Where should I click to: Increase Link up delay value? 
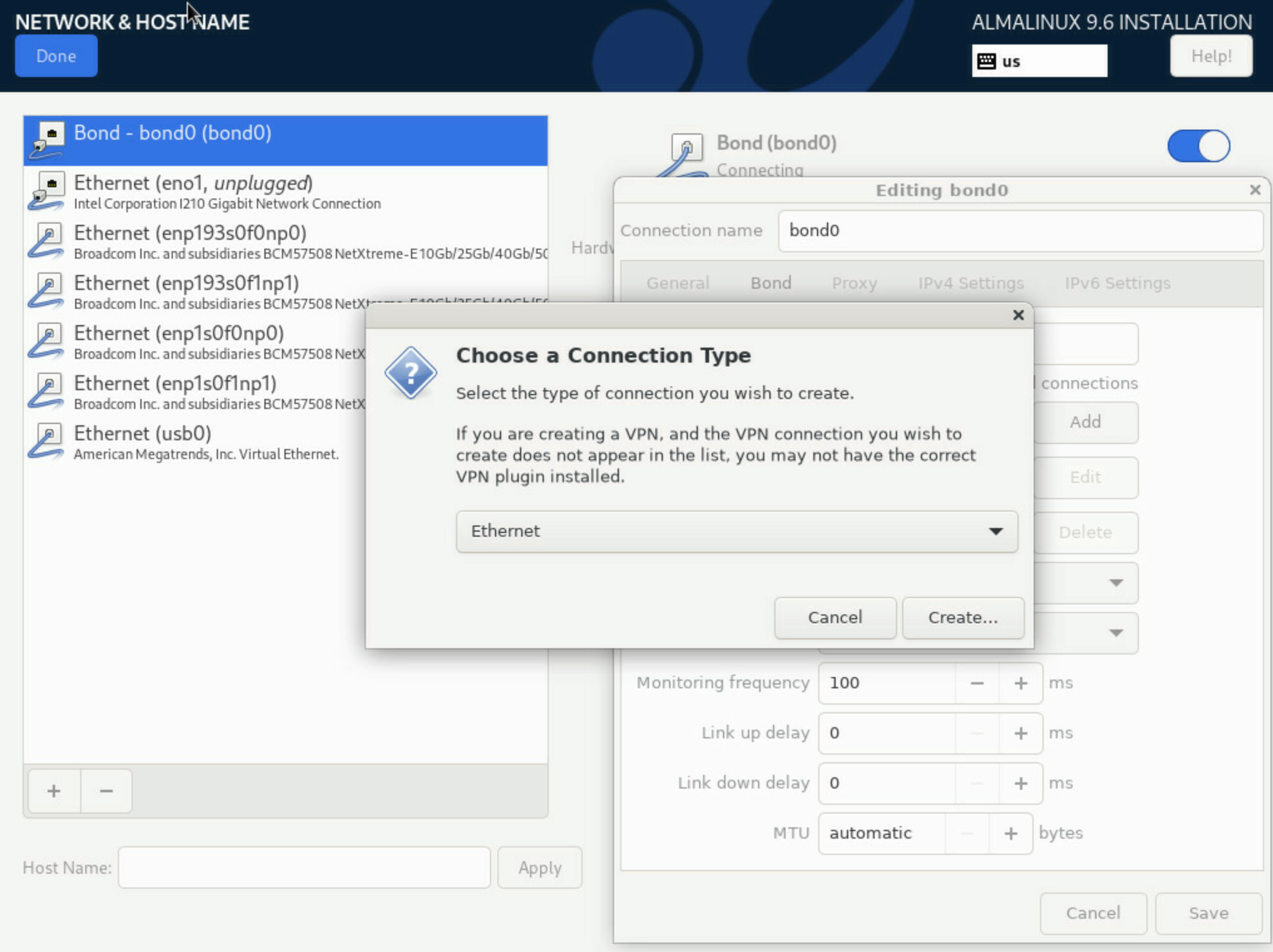pyautogui.click(x=1021, y=733)
